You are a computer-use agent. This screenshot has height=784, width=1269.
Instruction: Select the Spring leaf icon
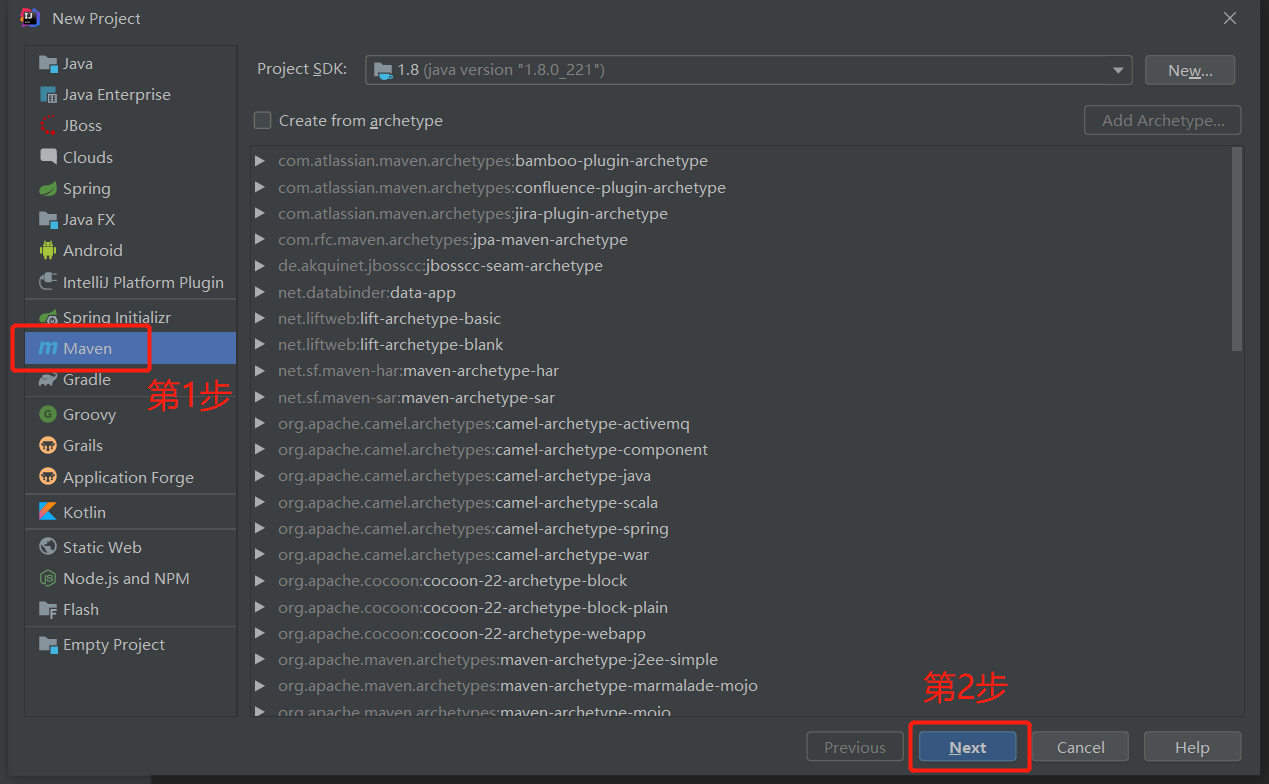[x=48, y=189]
